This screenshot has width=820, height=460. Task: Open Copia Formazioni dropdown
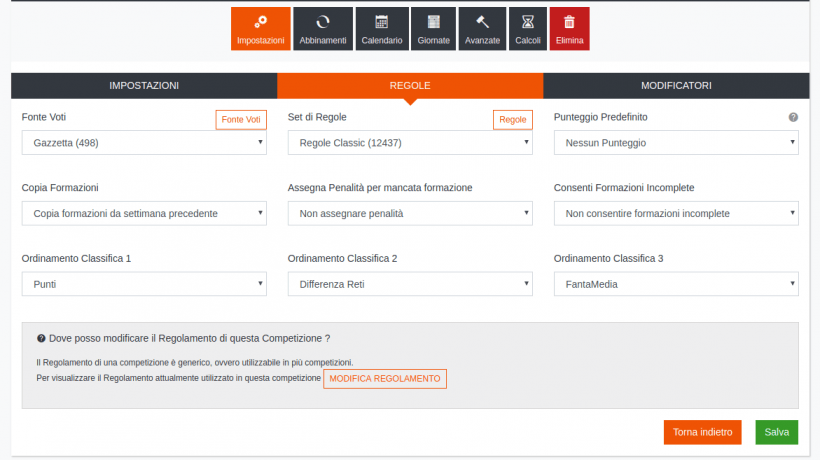[144, 213]
